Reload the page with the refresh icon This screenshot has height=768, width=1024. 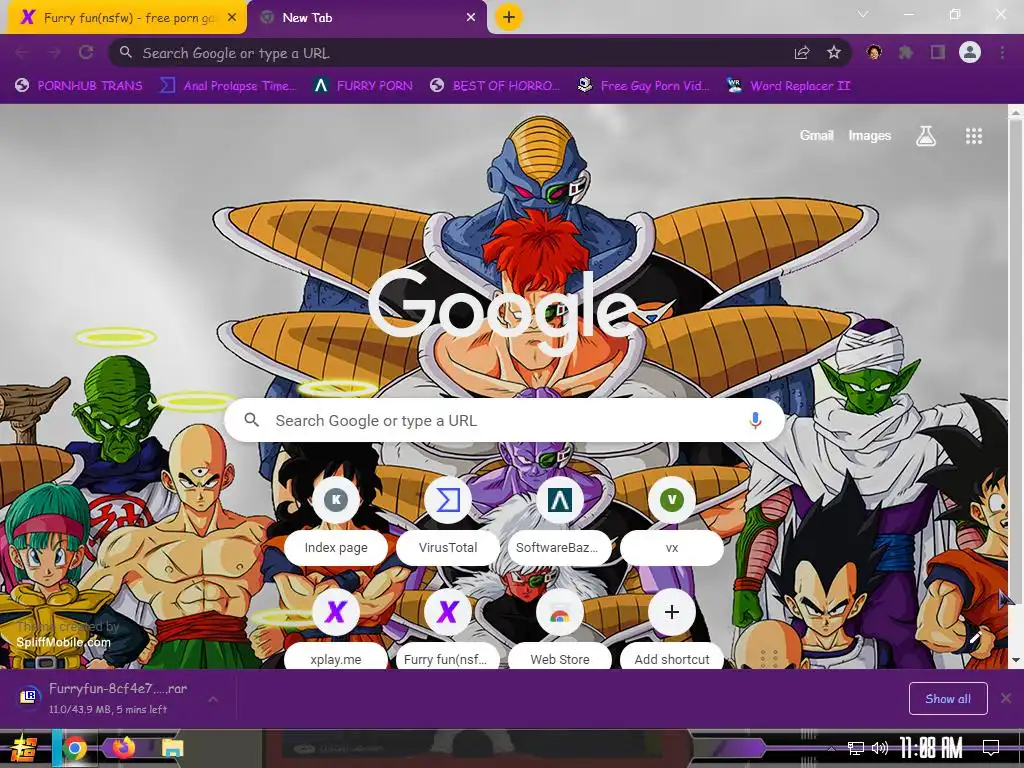coord(86,52)
